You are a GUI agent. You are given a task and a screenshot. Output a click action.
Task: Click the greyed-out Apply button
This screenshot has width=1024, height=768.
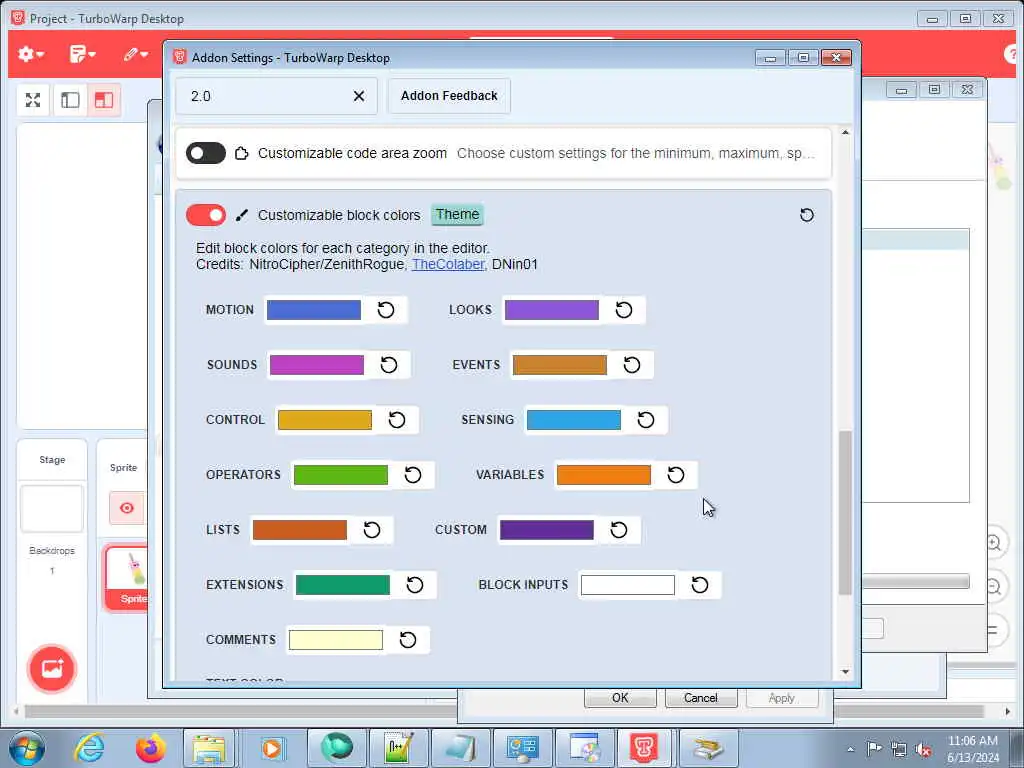pyautogui.click(x=782, y=698)
